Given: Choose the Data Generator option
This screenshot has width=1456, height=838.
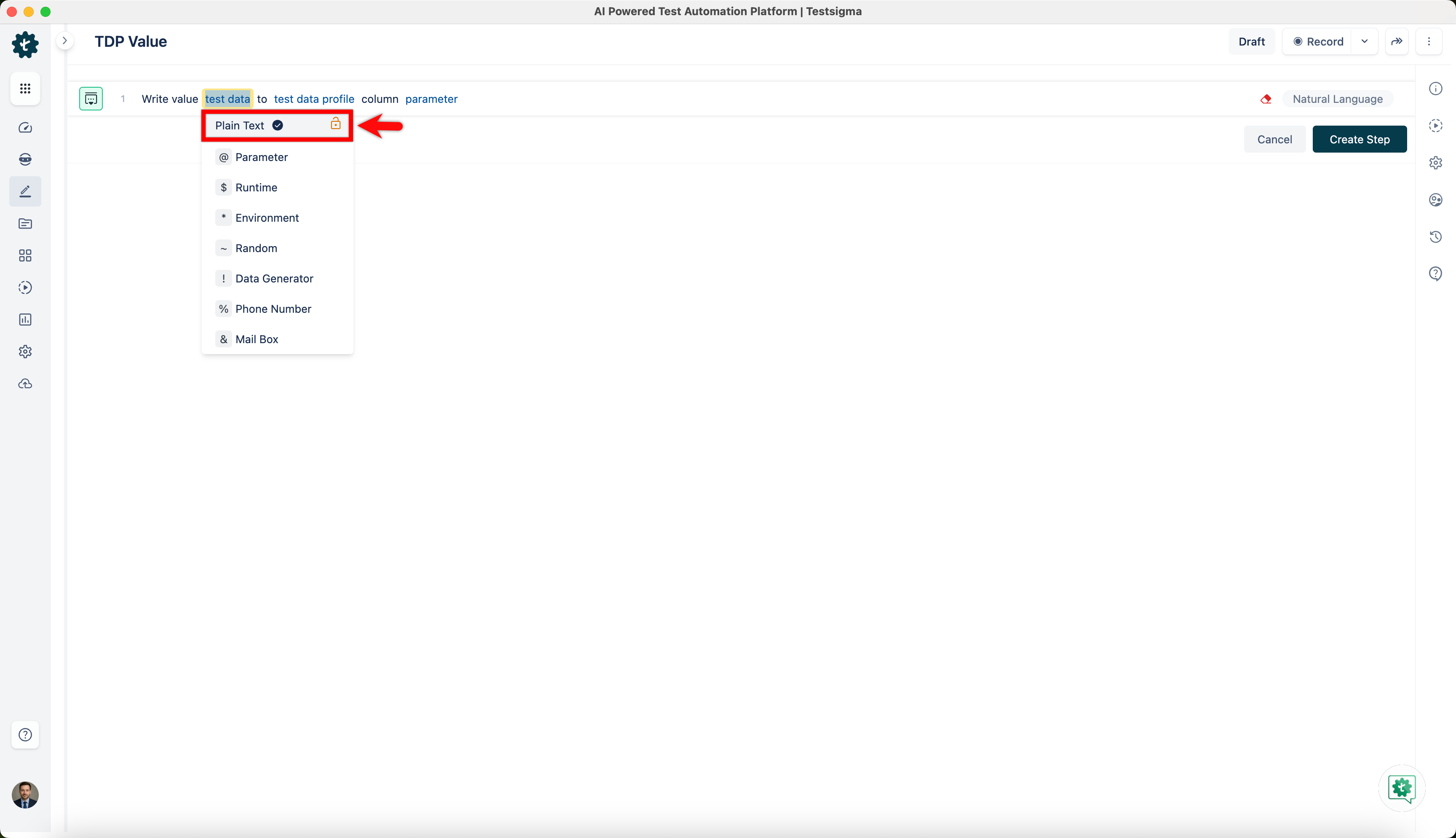Looking at the screenshot, I should [274, 279].
